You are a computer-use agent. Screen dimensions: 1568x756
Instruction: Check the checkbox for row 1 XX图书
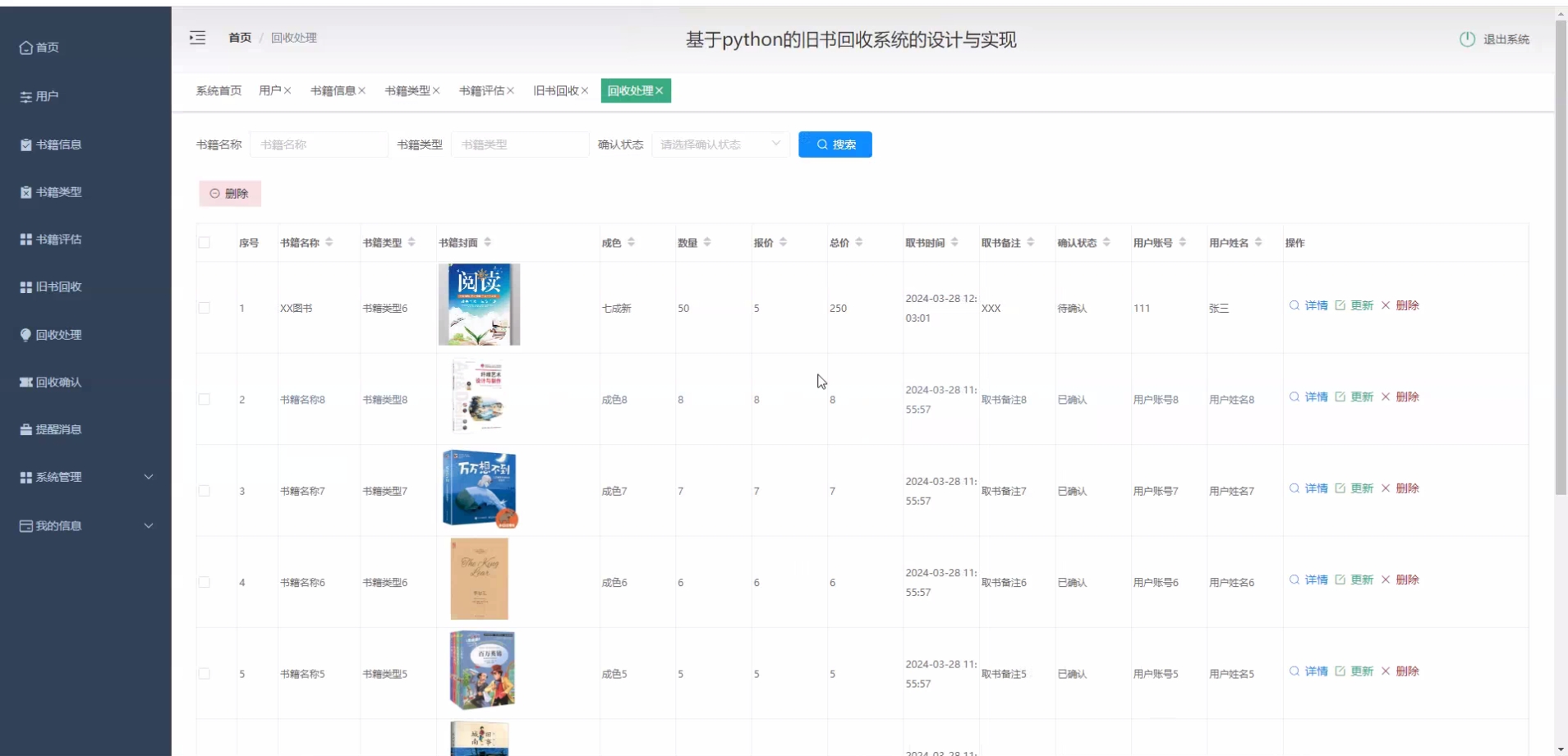[205, 309]
